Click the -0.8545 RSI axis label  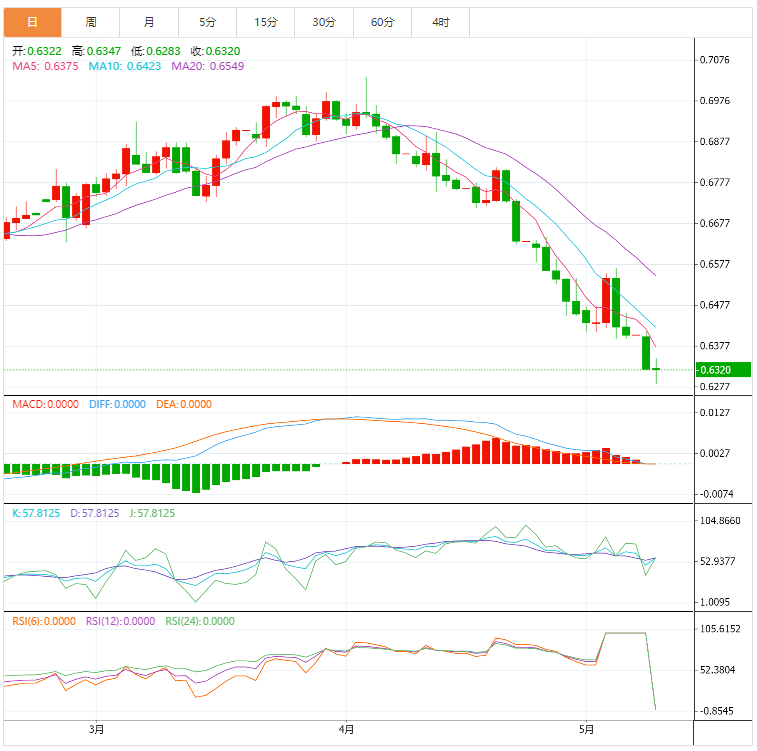[716, 711]
